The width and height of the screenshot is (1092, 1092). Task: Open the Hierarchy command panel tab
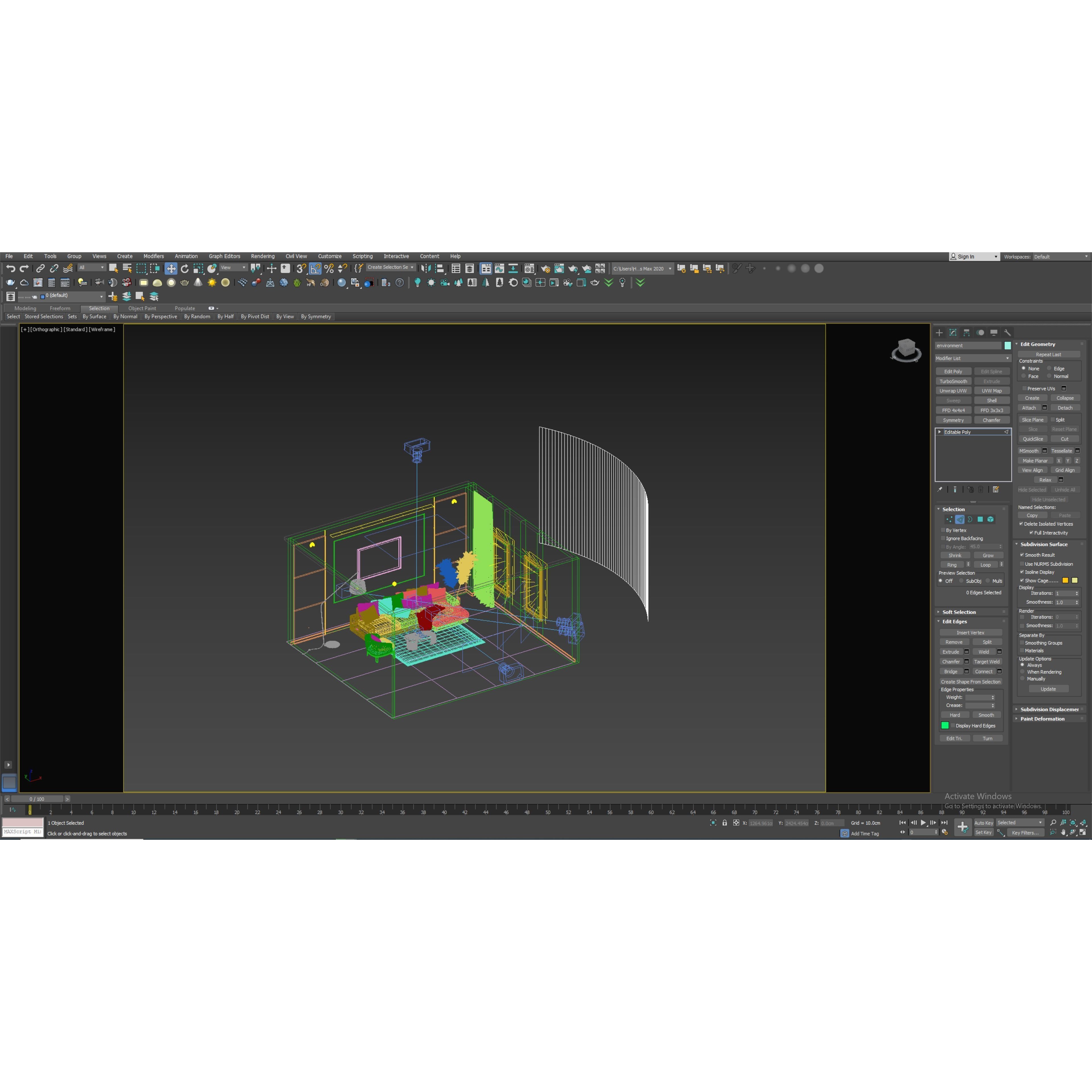click(967, 332)
